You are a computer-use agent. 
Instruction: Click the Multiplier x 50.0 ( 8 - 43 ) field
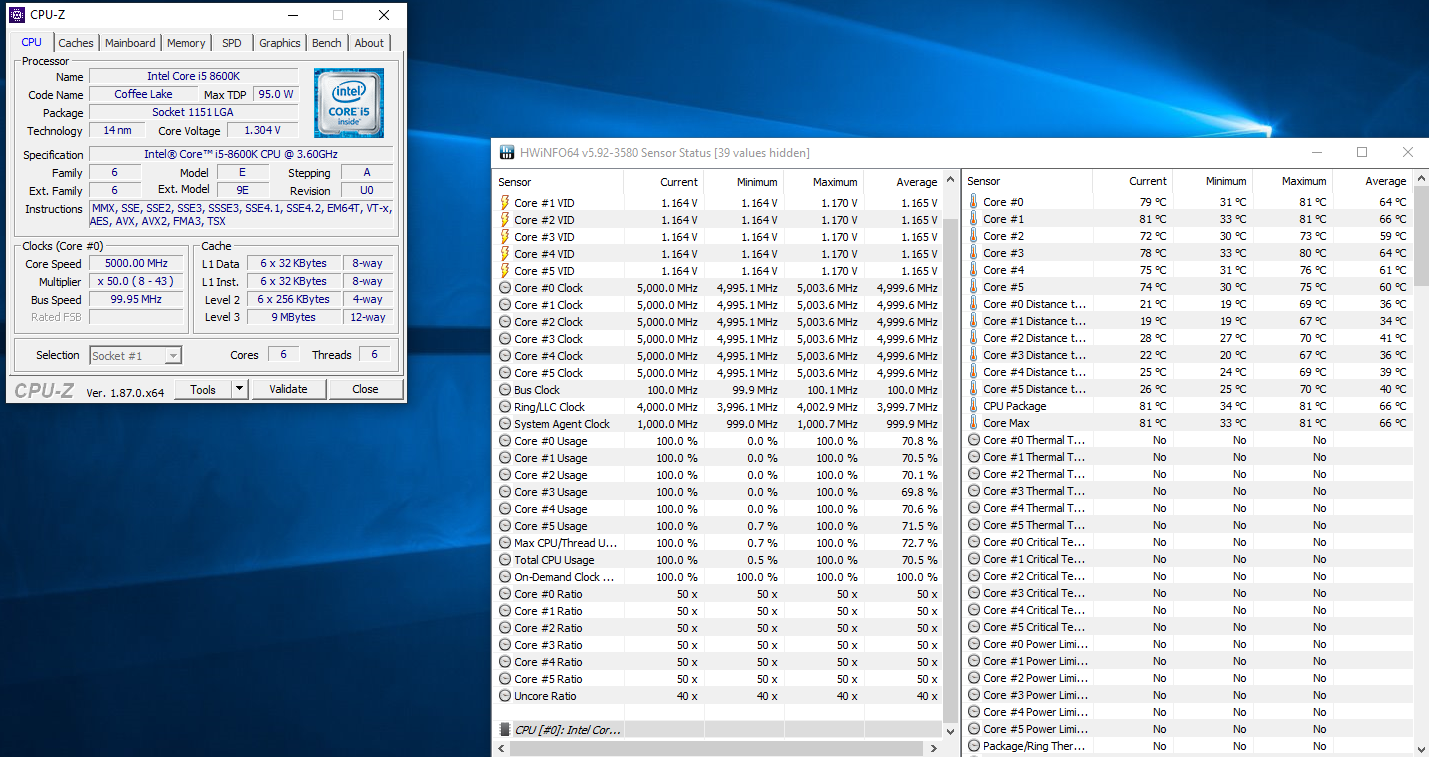(137, 282)
